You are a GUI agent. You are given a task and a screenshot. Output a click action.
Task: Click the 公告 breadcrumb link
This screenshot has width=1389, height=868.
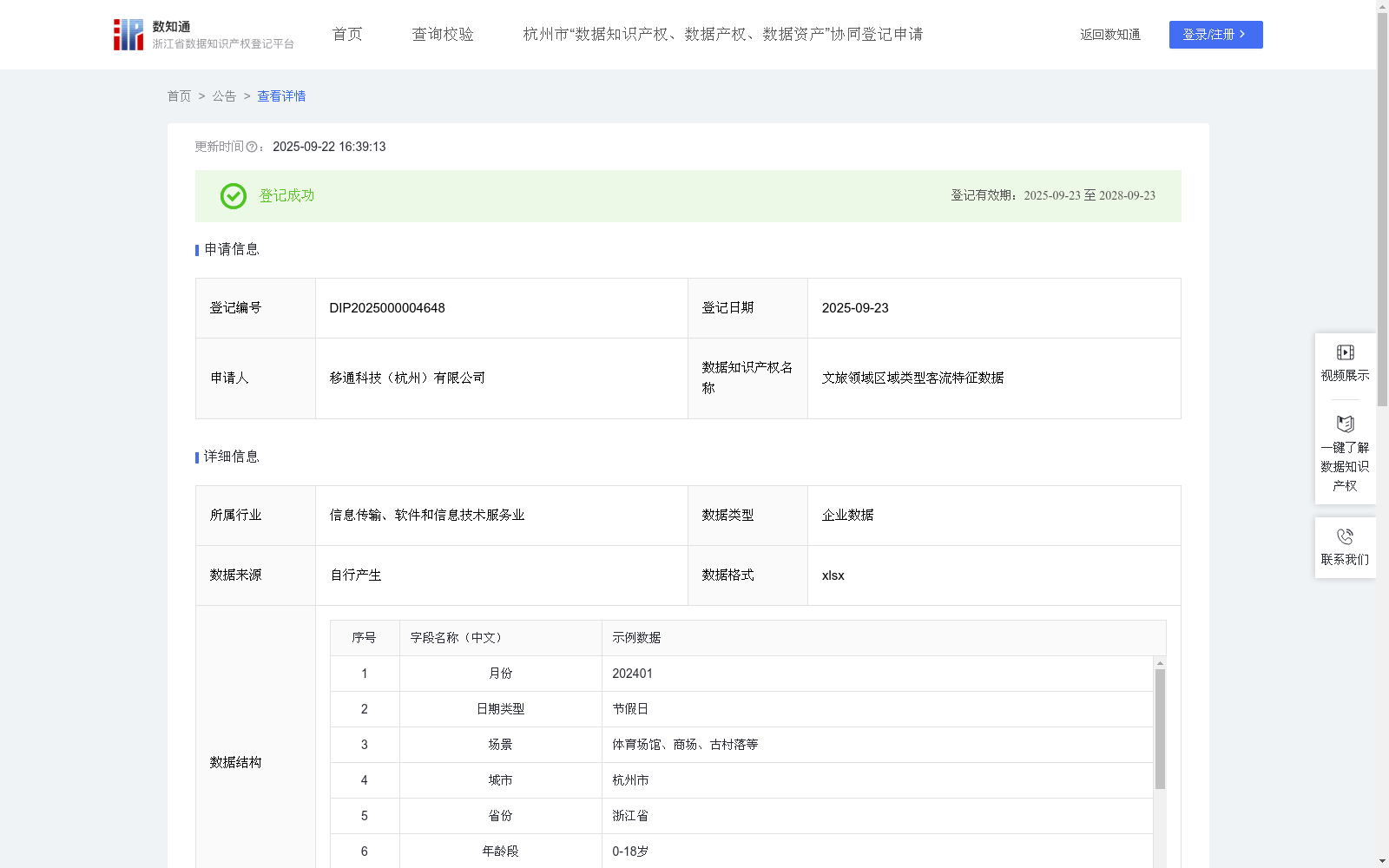click(224, 96)
